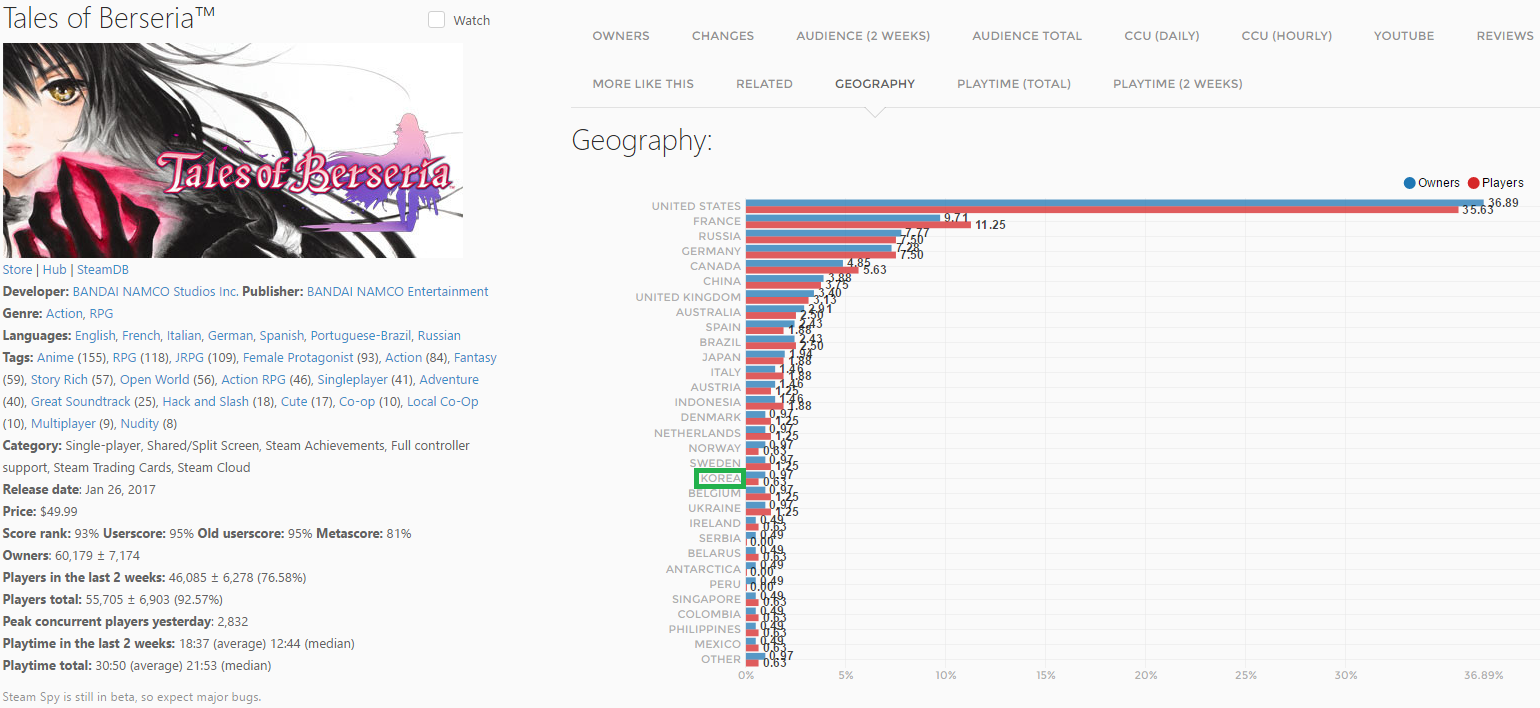Follow the Hub link

(x=54, y=270)
